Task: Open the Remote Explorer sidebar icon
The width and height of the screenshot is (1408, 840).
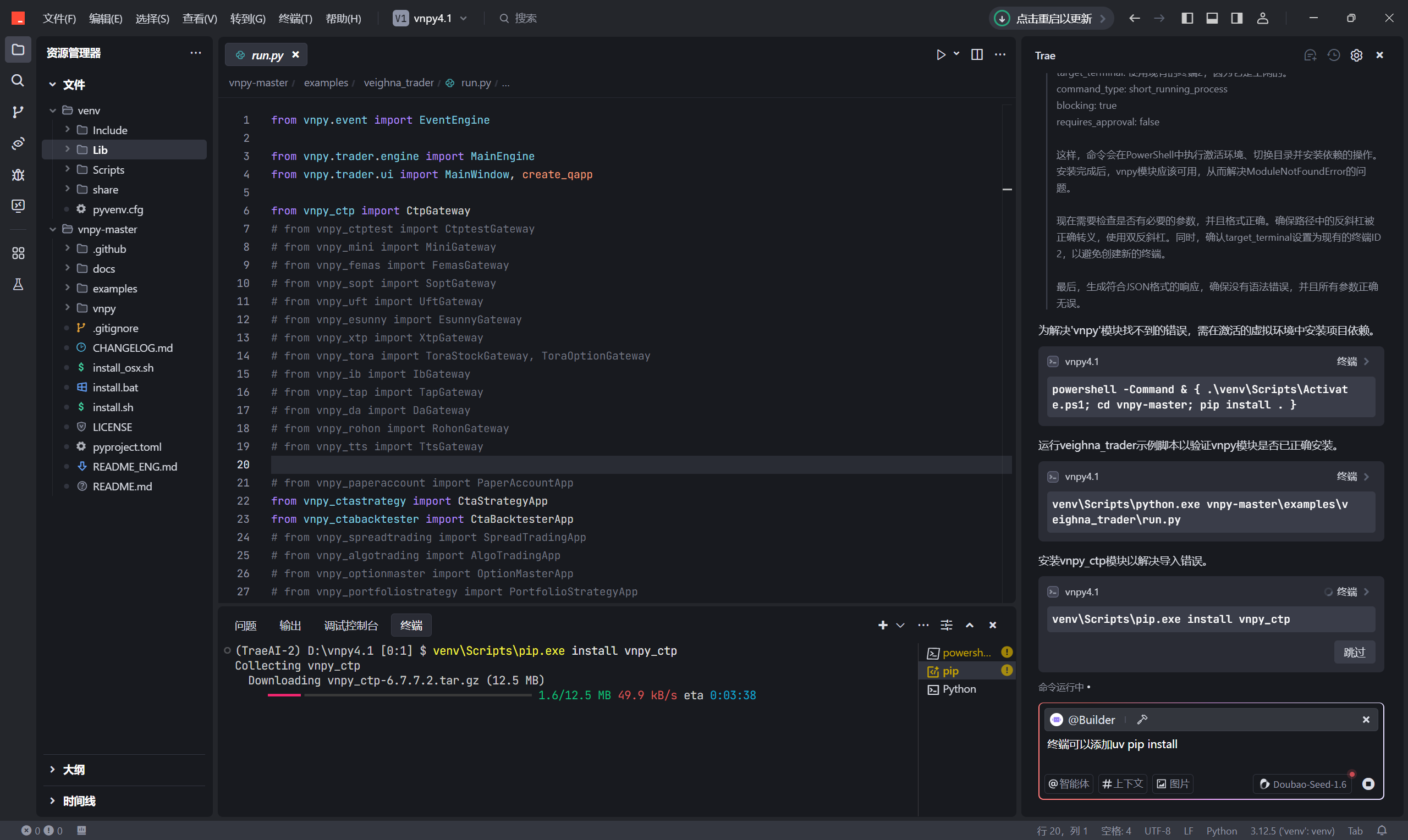Action: click(x=18, y=206)
